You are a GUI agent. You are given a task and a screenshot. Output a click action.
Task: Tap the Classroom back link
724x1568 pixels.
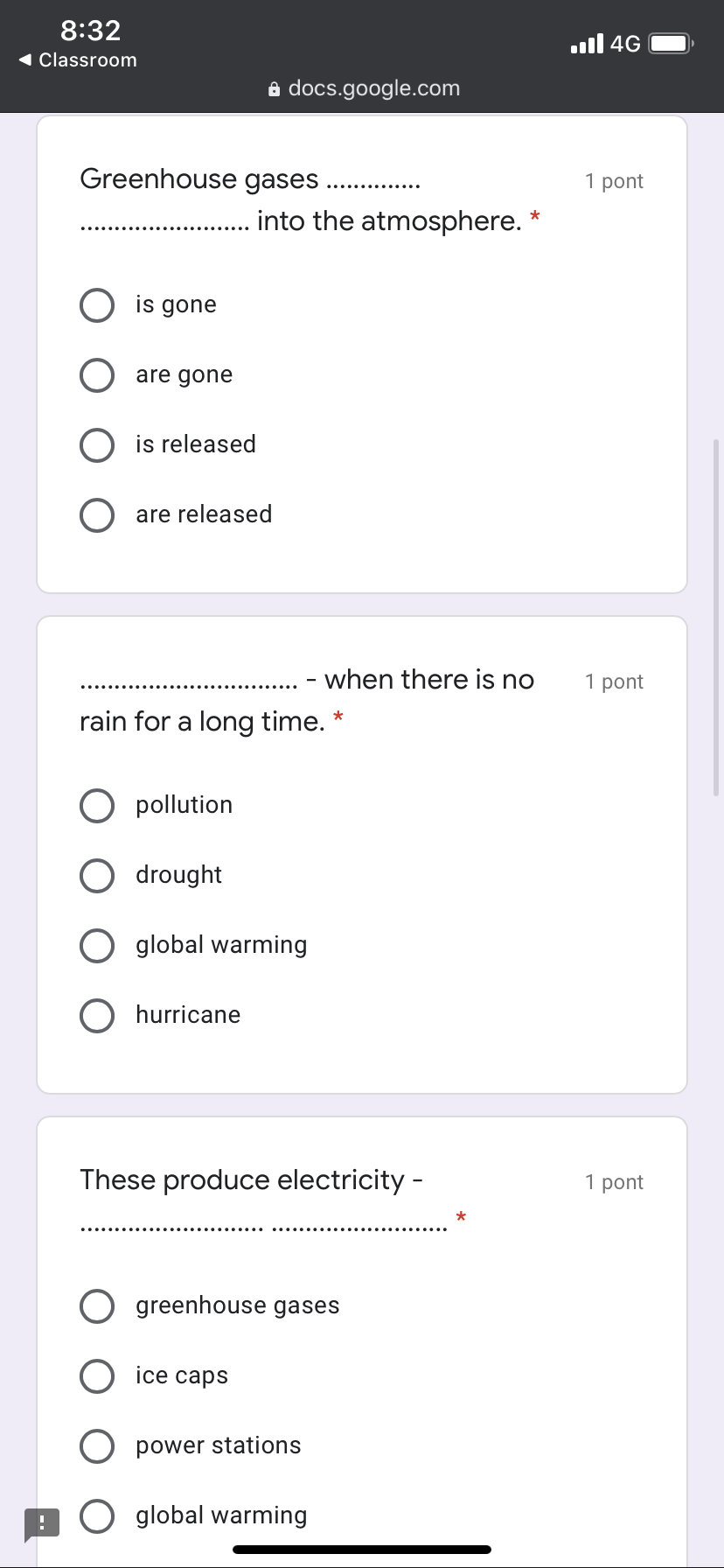87,60
